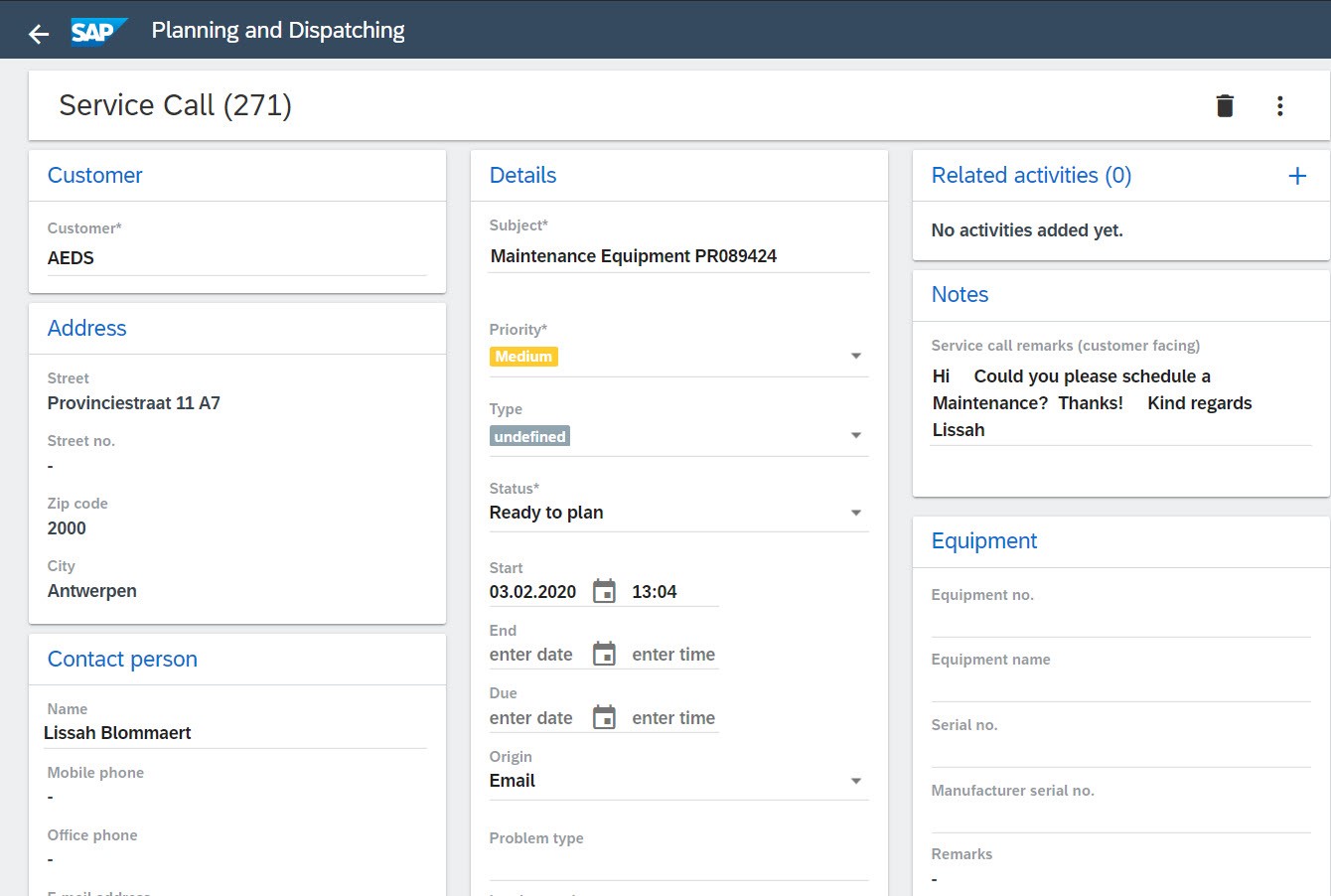The width and height of the screenshot is (1331, 896).
Task: Open the Start date calendar picker
Action: pos(604,592)
